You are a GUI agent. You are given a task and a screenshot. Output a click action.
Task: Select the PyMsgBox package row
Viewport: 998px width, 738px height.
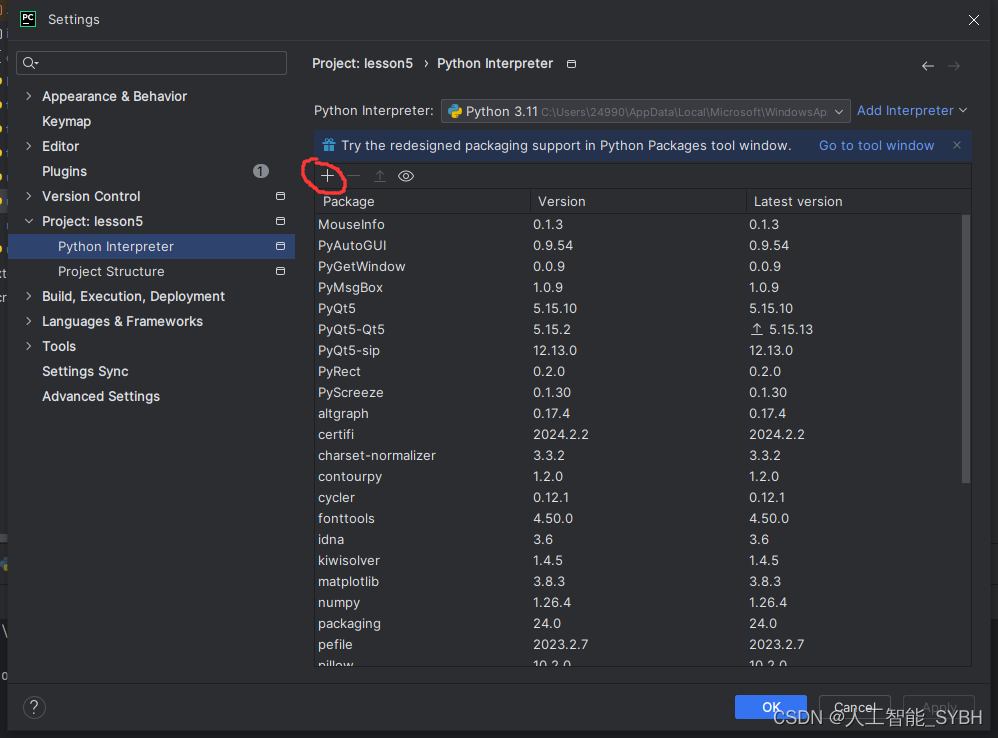click(638, 287)
